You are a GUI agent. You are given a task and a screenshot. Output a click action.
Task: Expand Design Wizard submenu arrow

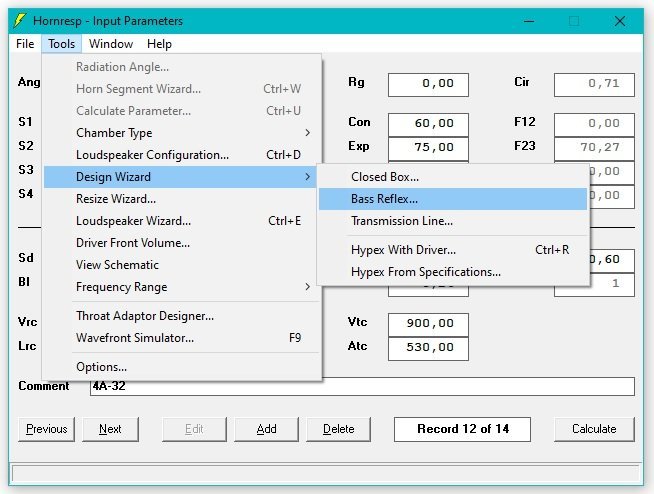pyautogui.click(x=307, y=177)
